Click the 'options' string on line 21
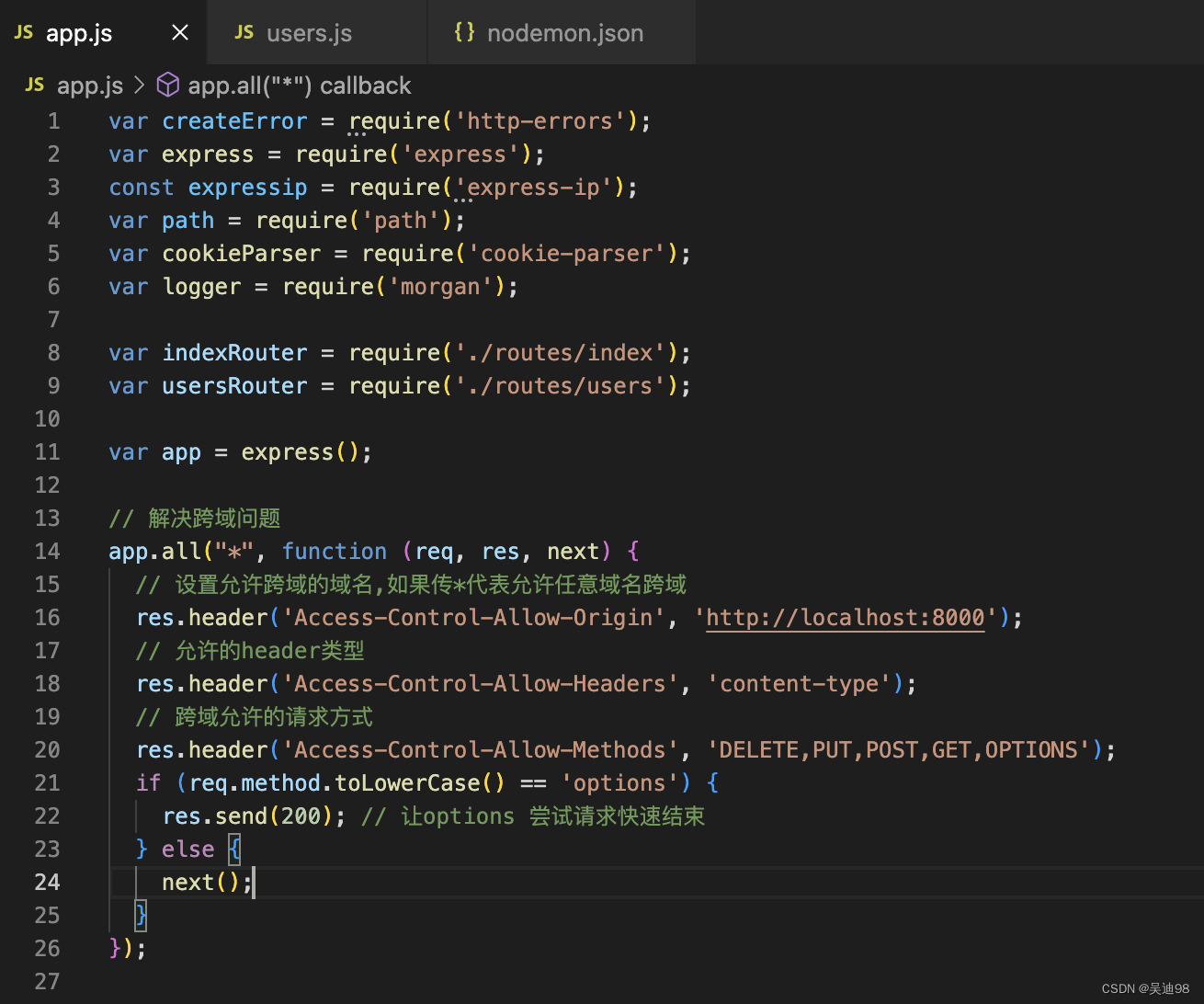The image size is (1204, 1004). click(619, 783)
